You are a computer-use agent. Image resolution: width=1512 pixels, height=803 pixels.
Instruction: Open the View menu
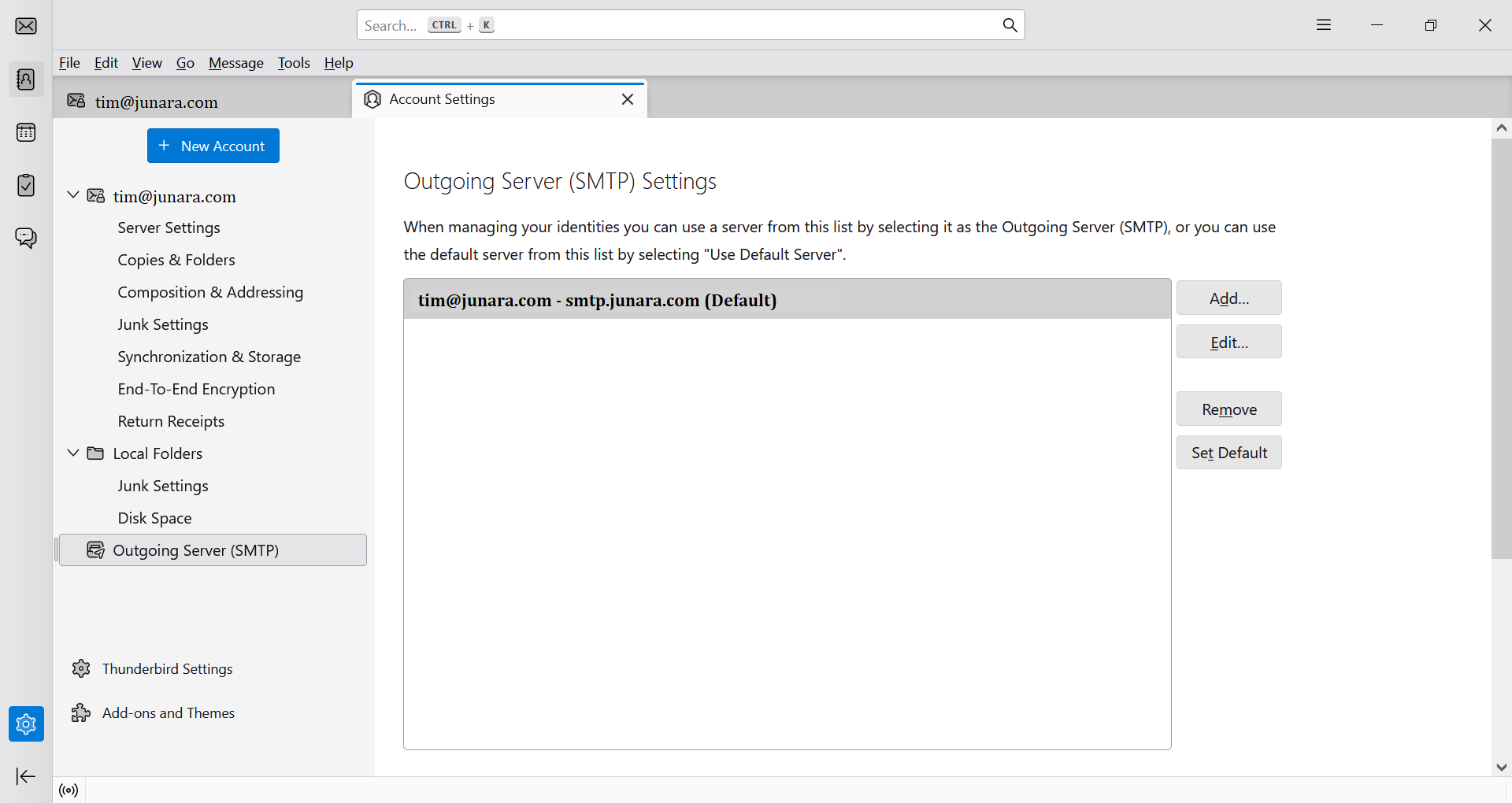(147, 63)
